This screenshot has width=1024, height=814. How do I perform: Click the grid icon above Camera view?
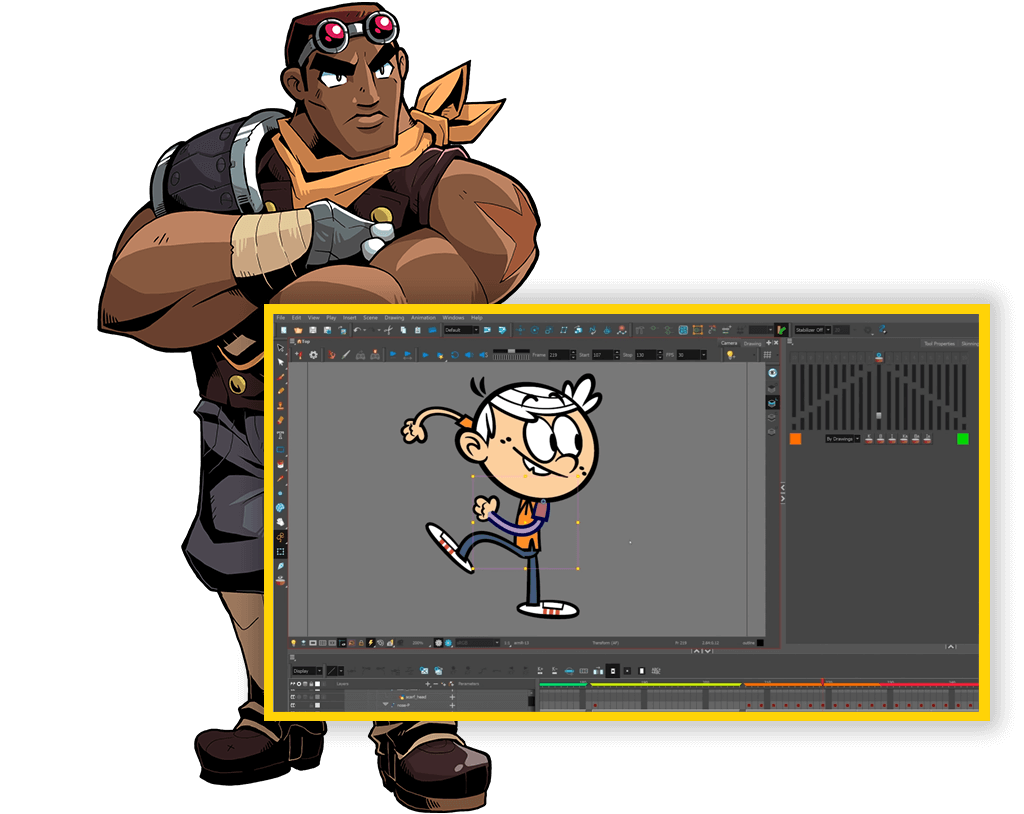tap(767, 355)
